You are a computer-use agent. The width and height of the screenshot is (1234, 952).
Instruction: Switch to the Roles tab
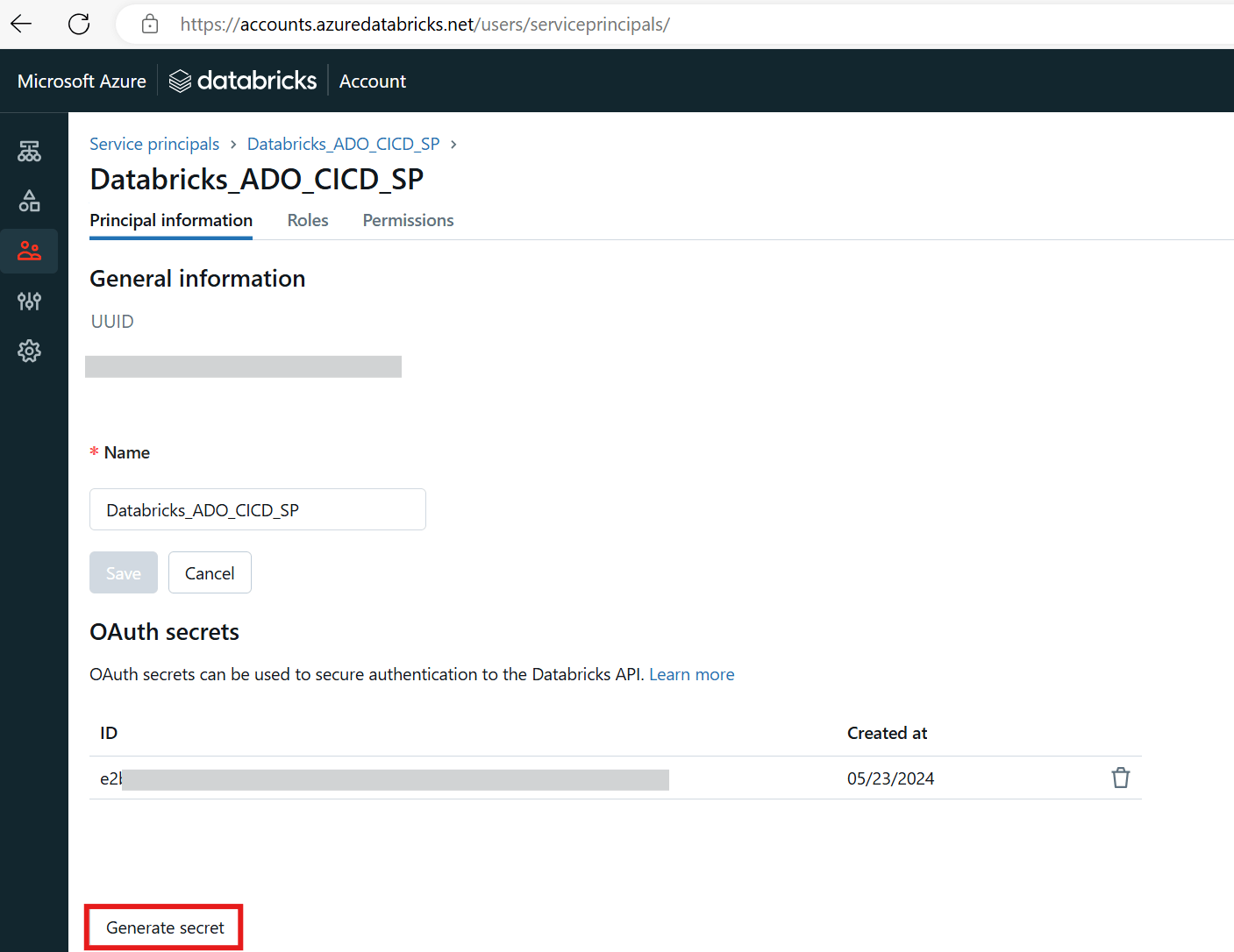(308, 220)
